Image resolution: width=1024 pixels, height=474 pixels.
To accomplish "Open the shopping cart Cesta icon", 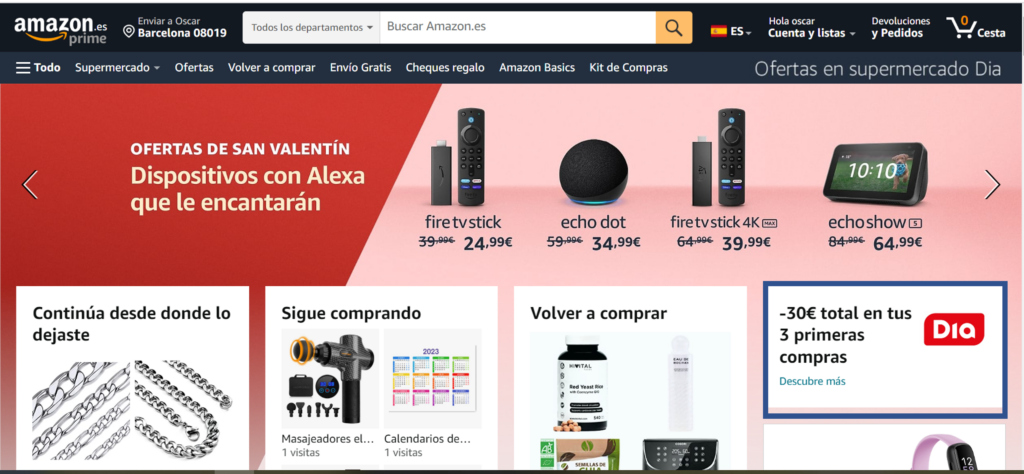I will [976, 28].
